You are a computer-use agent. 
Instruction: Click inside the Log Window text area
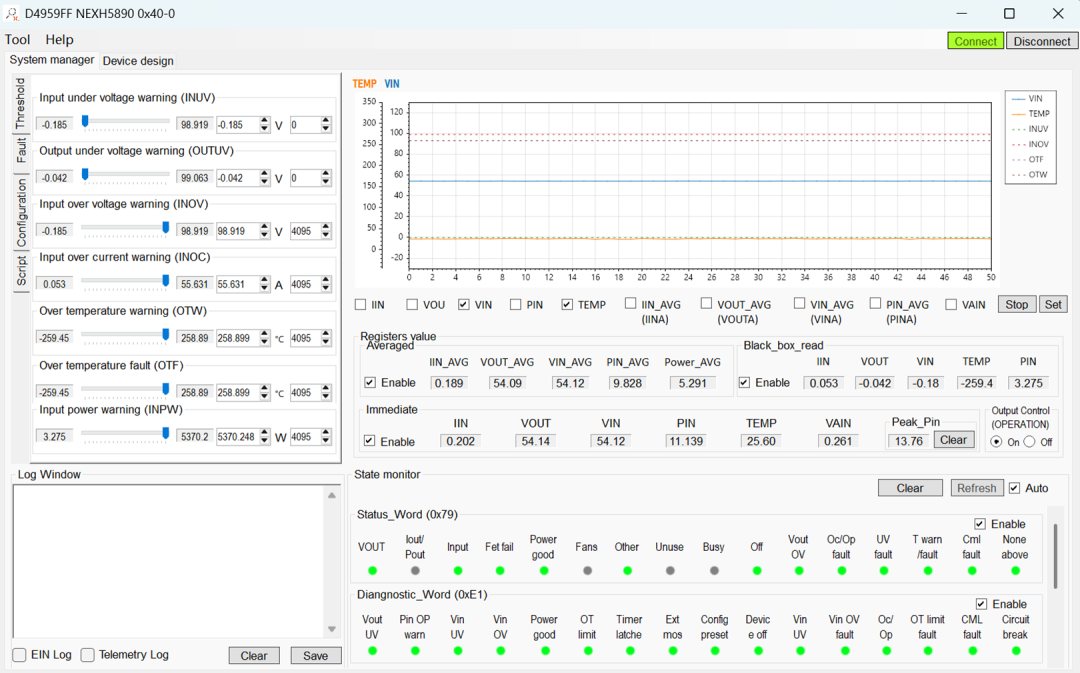(x=169, y=561)
